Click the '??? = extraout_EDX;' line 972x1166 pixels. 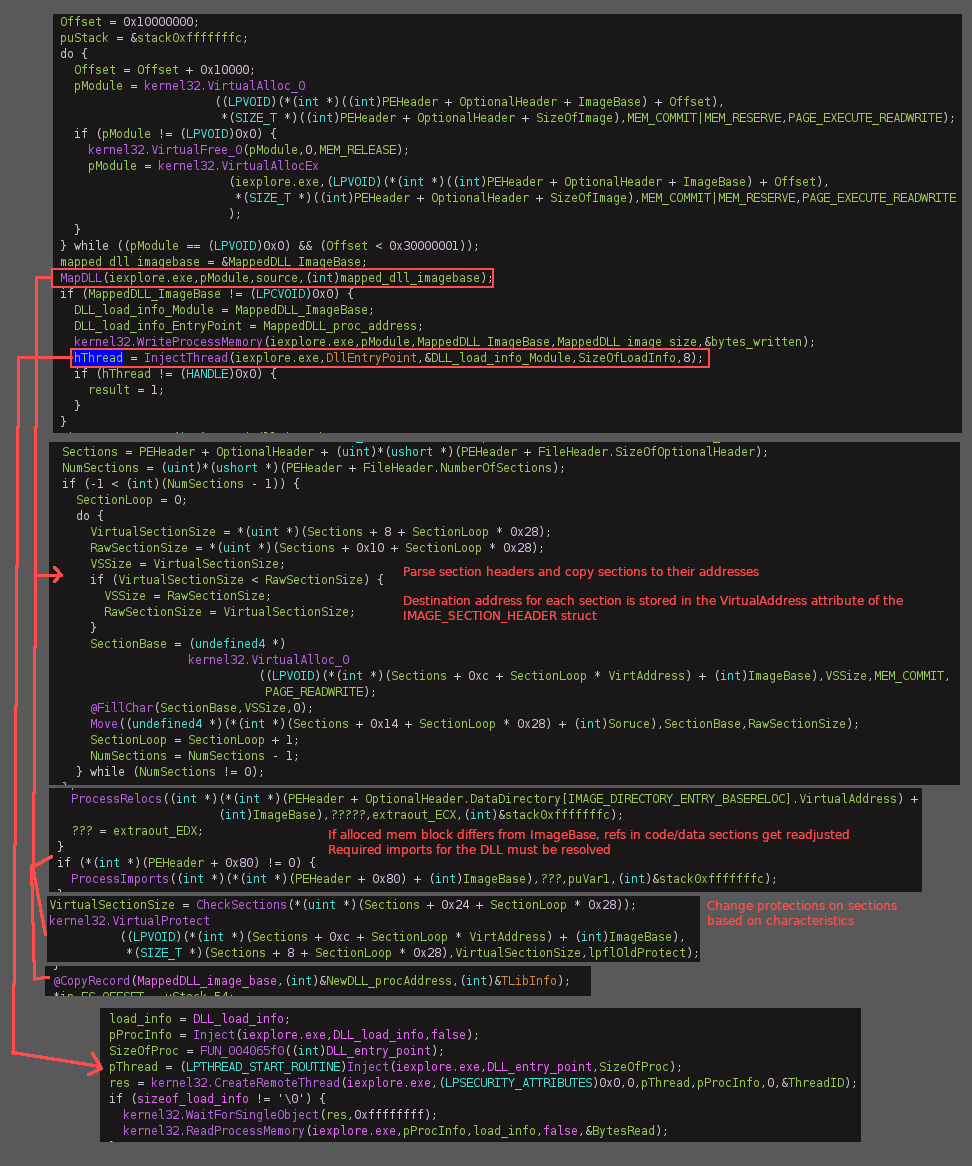tap(137, 831)
